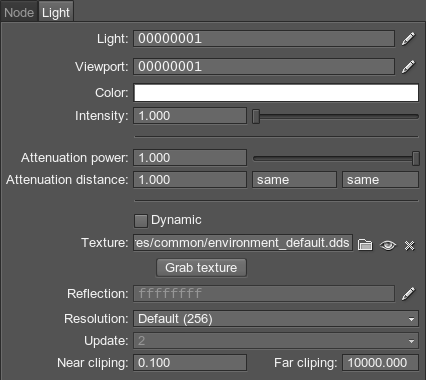Open folder browser for Texture file
This screenshot has height=380, width=426.
pyautogui.click(x=365, y=245)
